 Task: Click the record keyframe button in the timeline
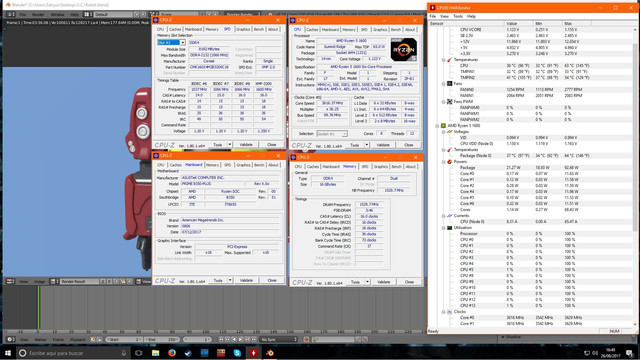(x=306, y=339)
